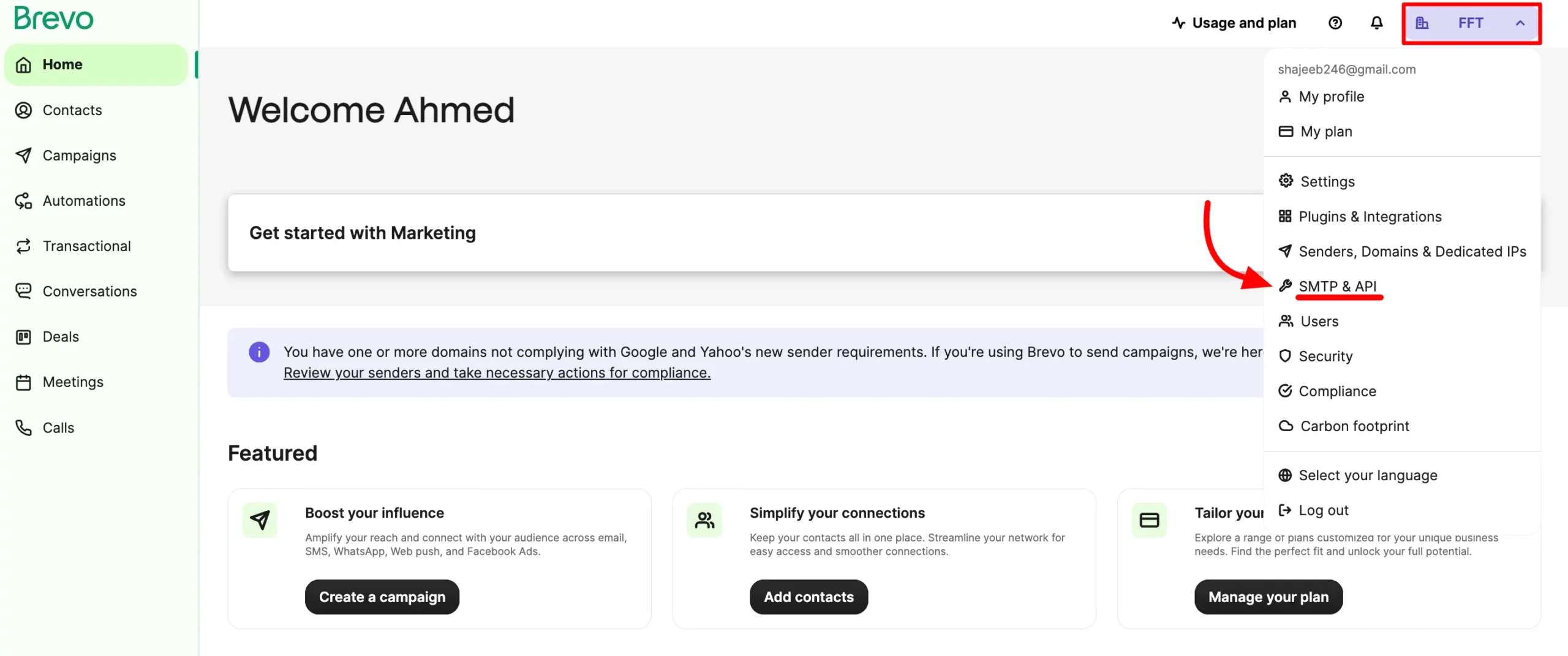Click the card icon in Tailor plan card
1568x656 pixels.
(1149, 520)
